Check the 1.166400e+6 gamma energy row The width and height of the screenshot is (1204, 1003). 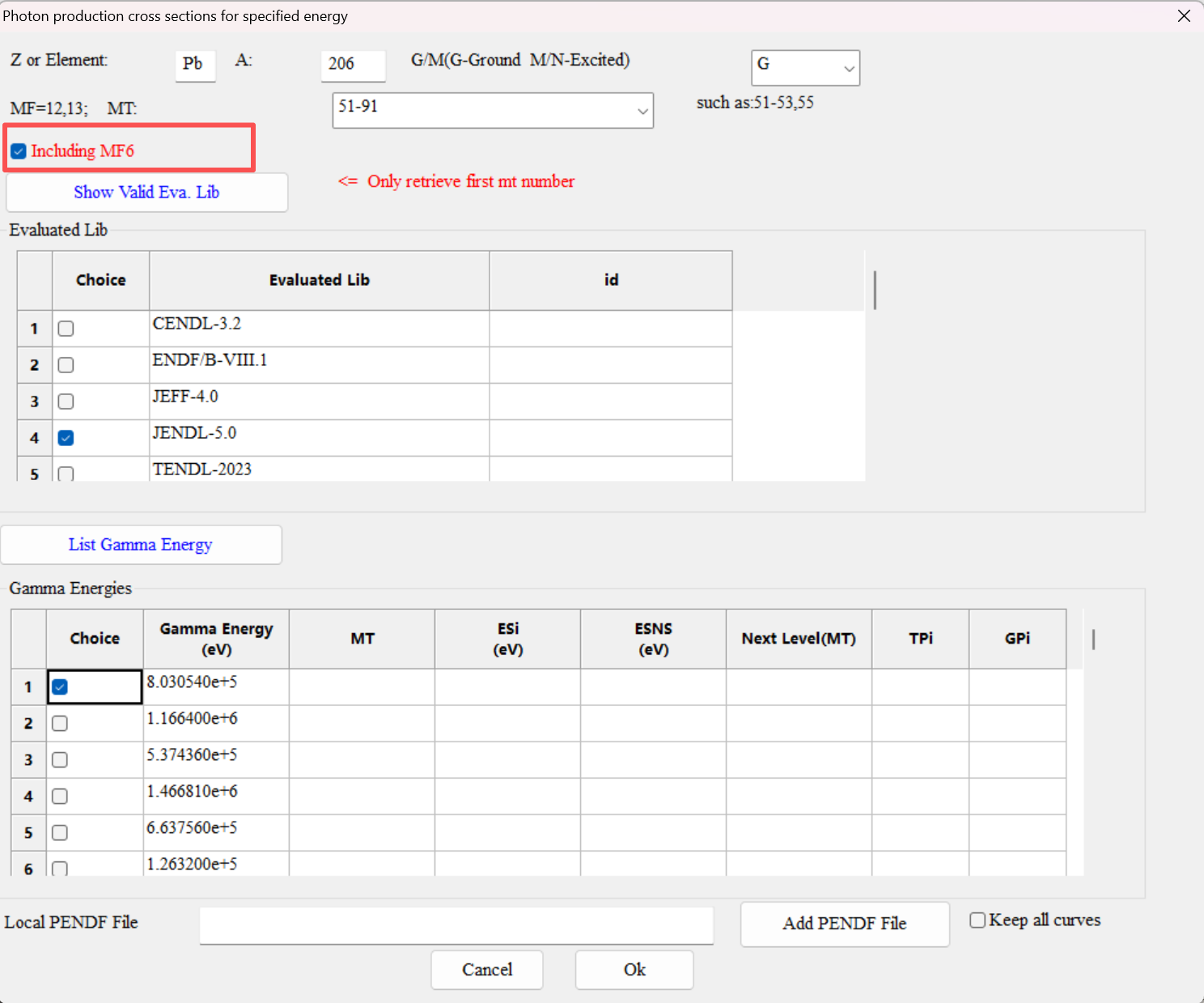pyautogui.click(x=60, y=724)
